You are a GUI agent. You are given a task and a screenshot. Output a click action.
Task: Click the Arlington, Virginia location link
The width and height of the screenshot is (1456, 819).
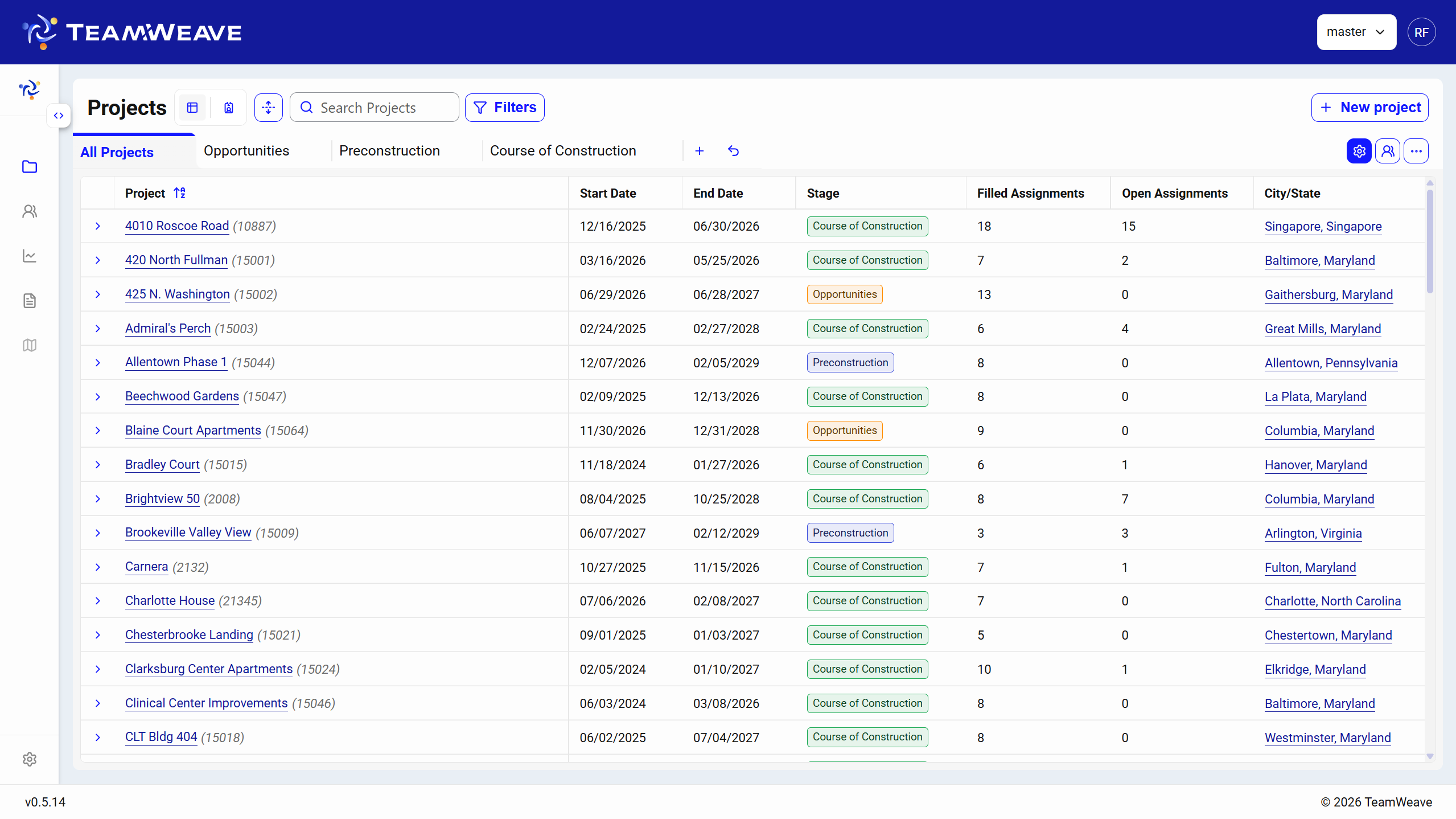(1313, 533)
